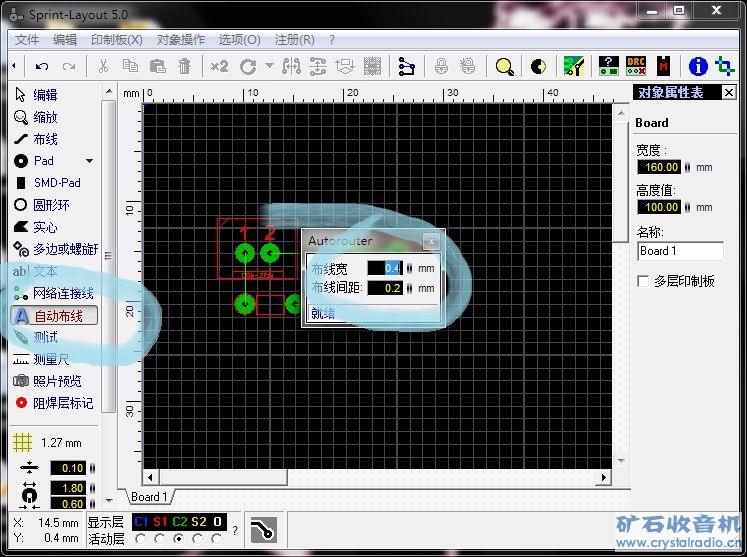Screen dimensions: 747x557
Task: Click the Paste toolbar icon
Action: point(157,66)
